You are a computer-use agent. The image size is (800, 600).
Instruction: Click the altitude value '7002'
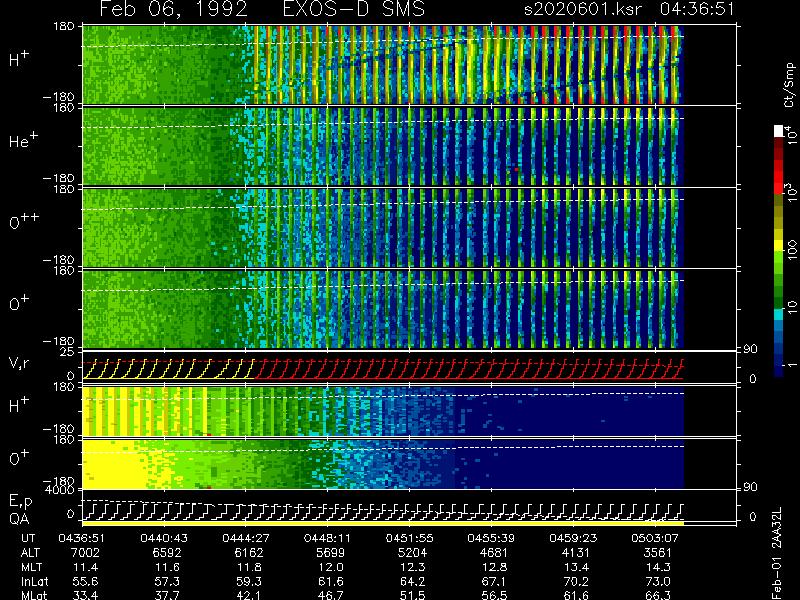(86, 553)
